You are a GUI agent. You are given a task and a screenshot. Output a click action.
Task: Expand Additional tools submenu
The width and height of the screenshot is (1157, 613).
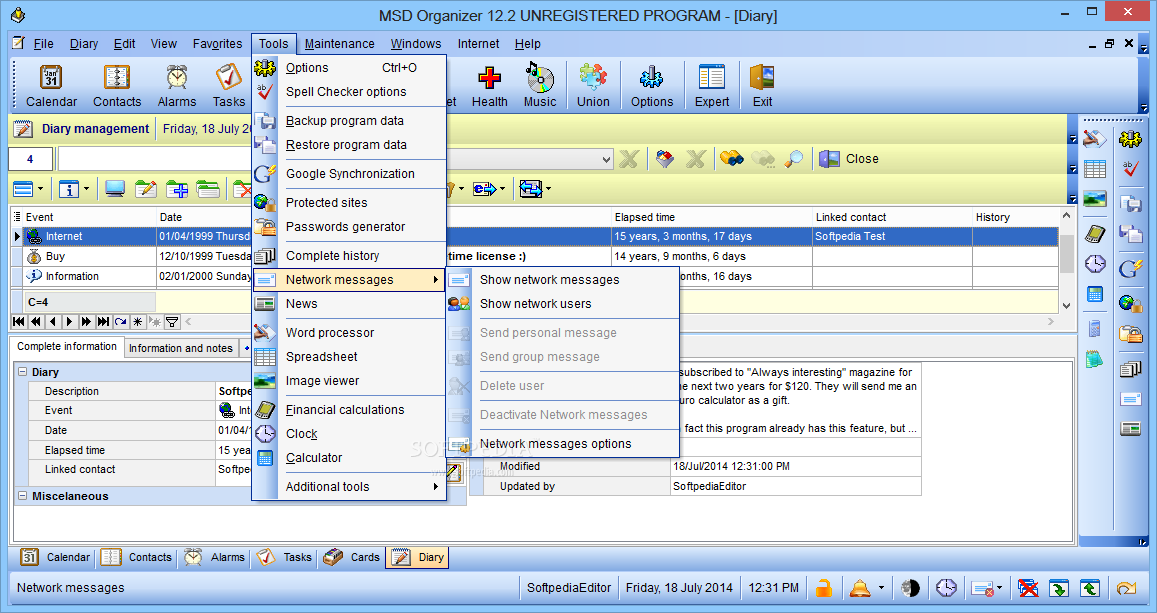click(x=350, y=487)
